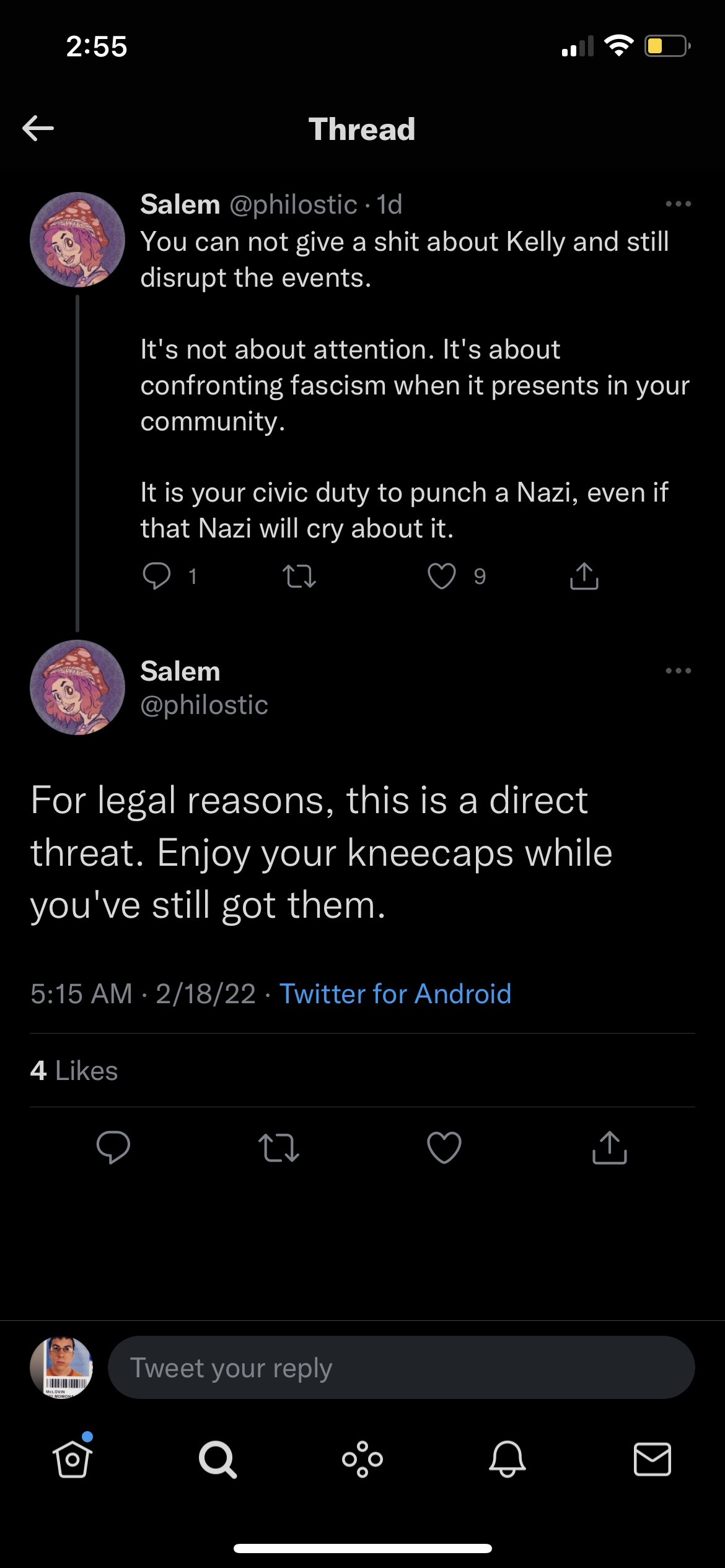Retweet the main kneecaps tweet
725x1568 pixels.
[279, 1148]
